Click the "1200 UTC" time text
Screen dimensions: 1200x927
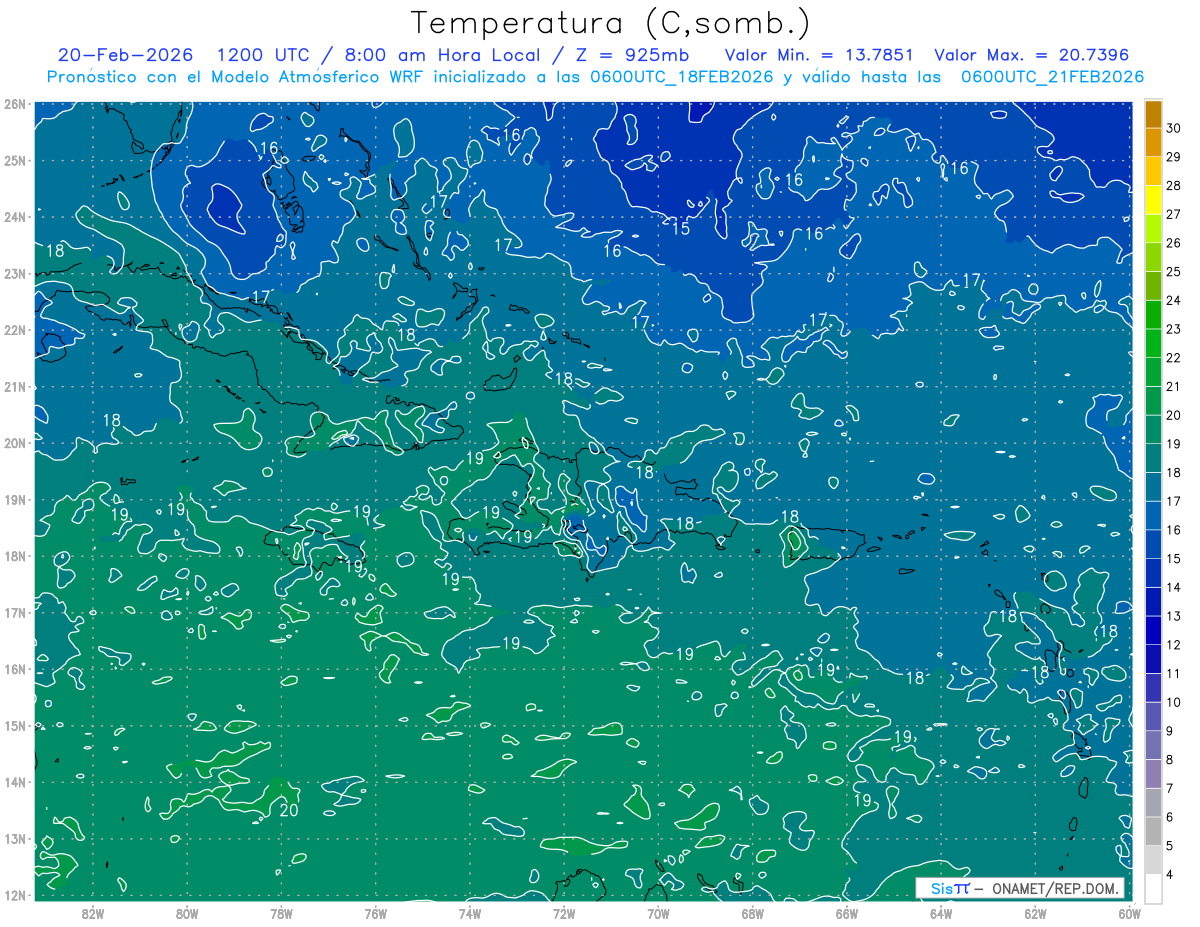click(x=263, y=55)
